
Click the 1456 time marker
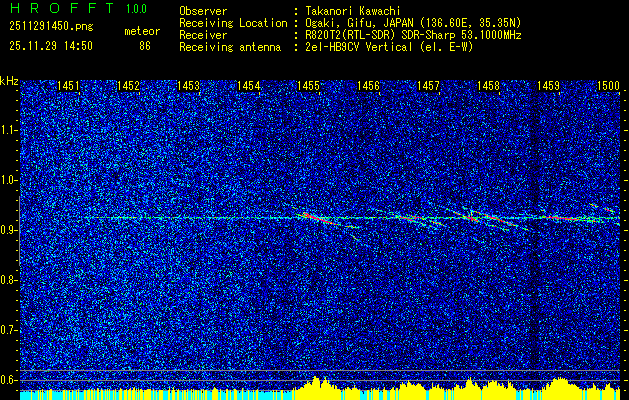(368, 85)
